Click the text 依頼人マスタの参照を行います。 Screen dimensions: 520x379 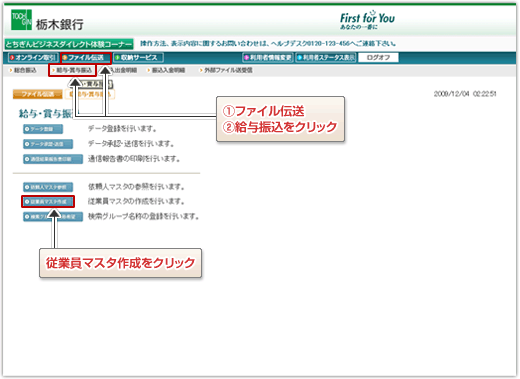[136, 187]
